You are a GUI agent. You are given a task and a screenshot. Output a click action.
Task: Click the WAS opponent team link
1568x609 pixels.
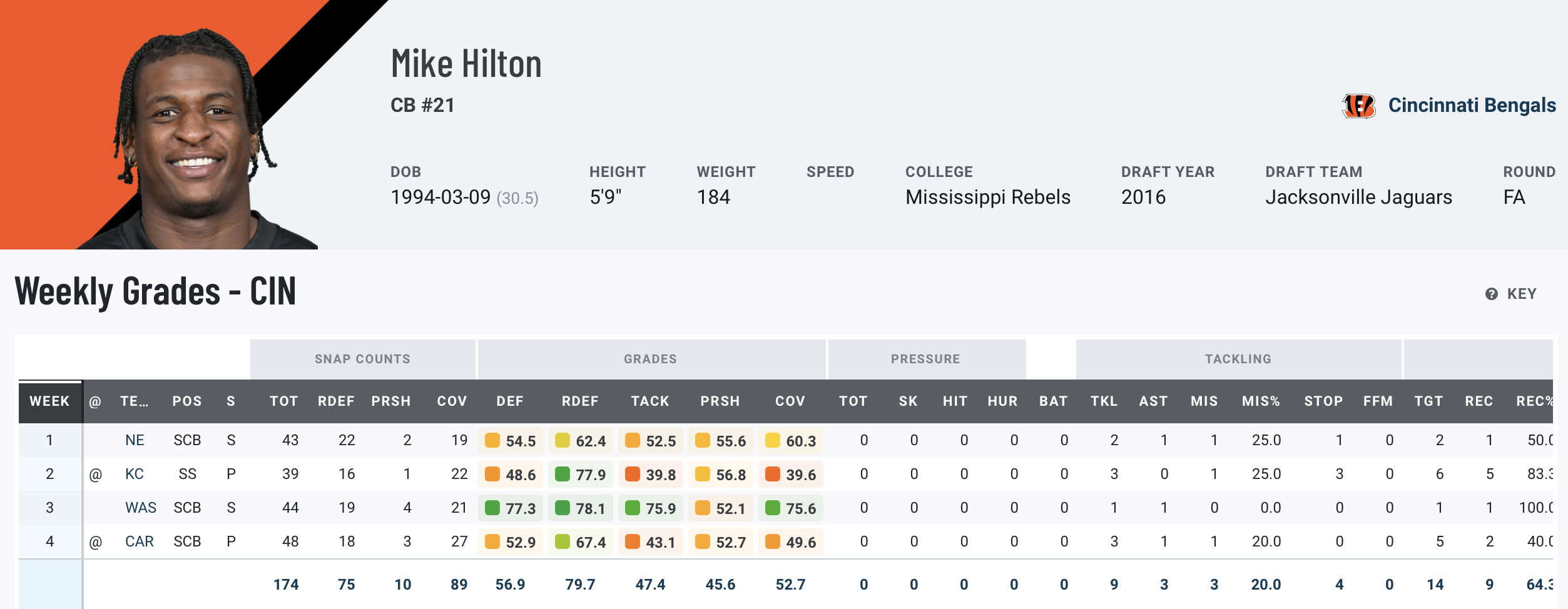click(141, 508)
